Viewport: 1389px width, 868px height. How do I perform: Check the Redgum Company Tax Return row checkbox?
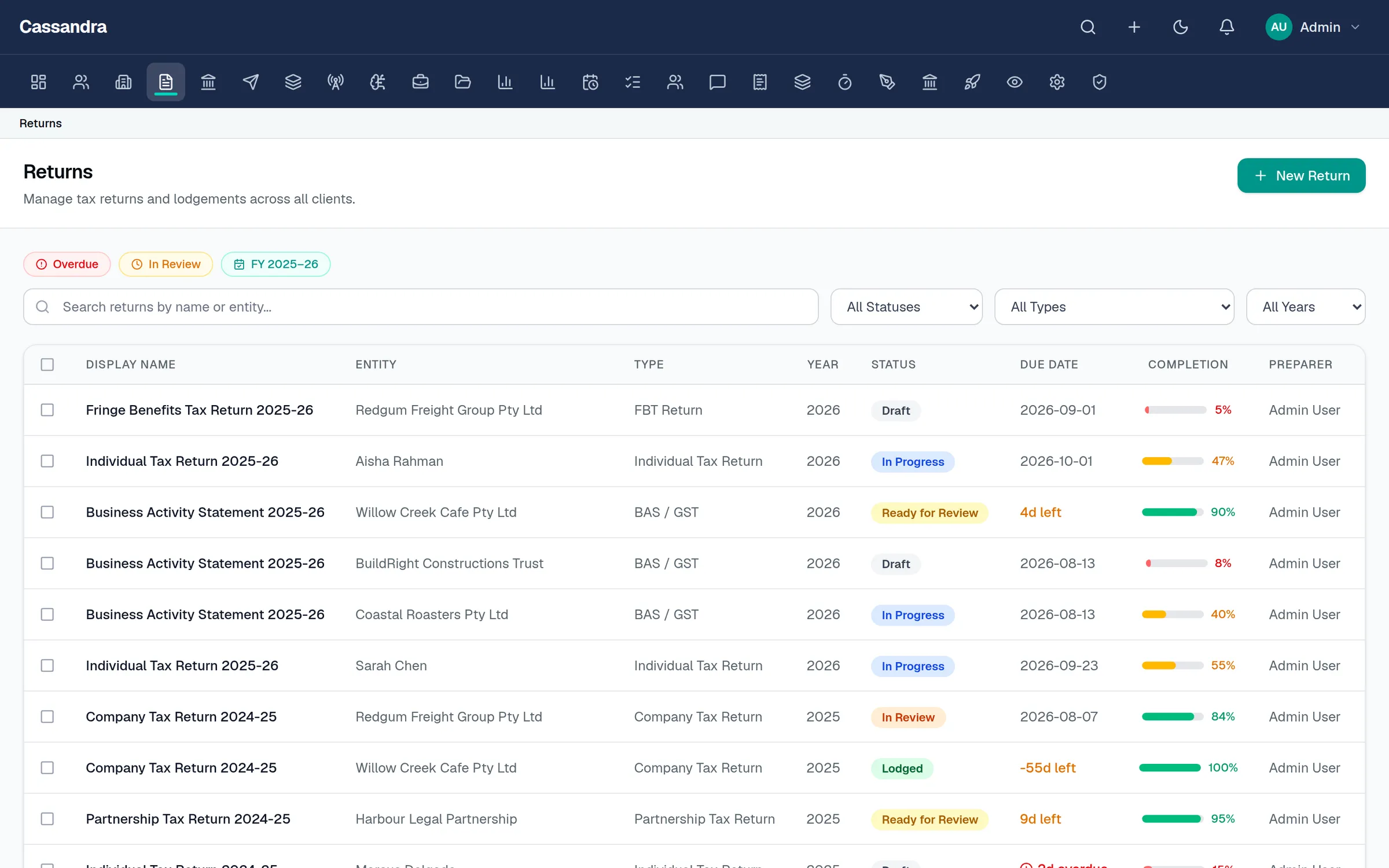[x=47, y=716]
